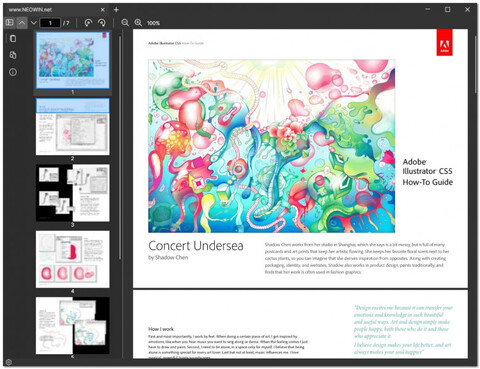Zoom out with the minus magnifier
Screen dimensions: 480x369
[x=125, y=23]
